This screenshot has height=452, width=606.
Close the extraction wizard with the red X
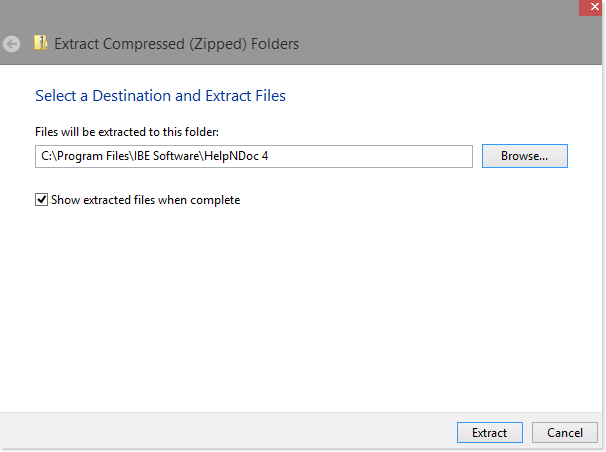coord(592,7)
